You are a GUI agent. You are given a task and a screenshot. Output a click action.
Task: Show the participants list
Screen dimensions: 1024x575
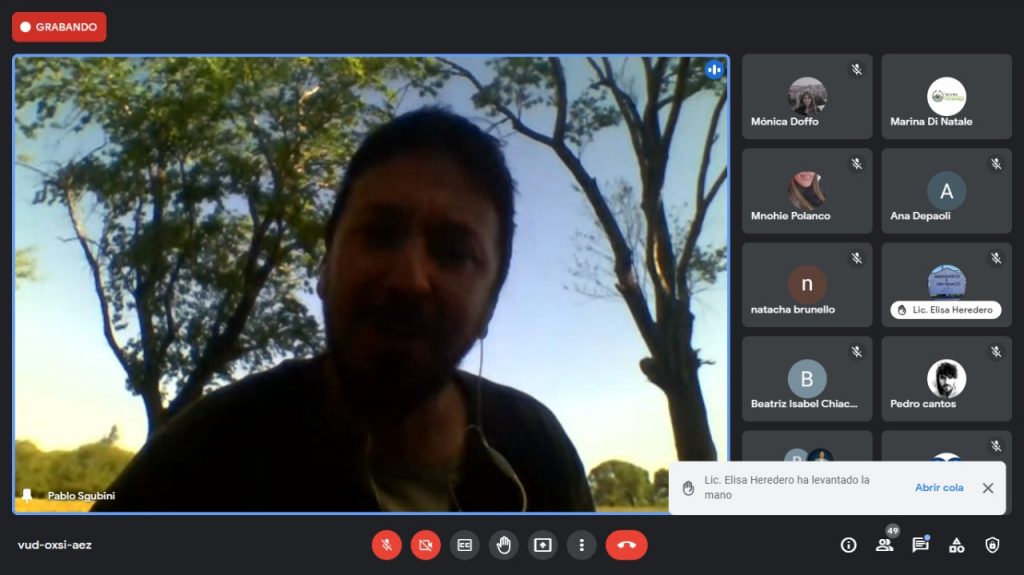pos(884,545)
